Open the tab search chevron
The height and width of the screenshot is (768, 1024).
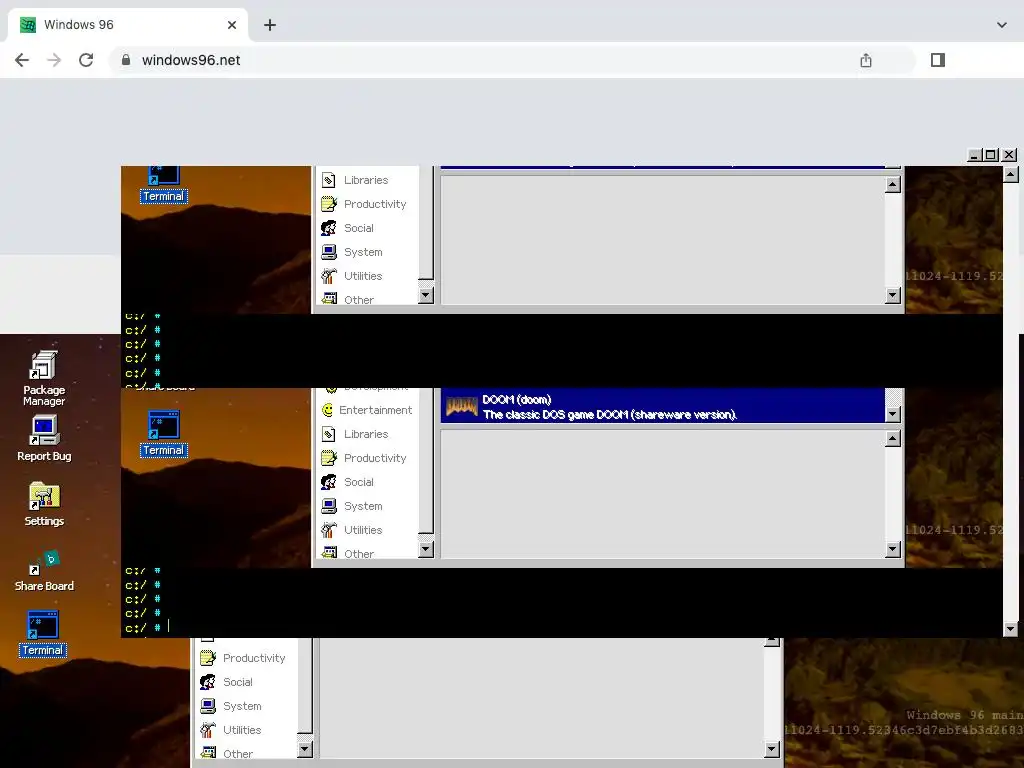point(1002,25)
